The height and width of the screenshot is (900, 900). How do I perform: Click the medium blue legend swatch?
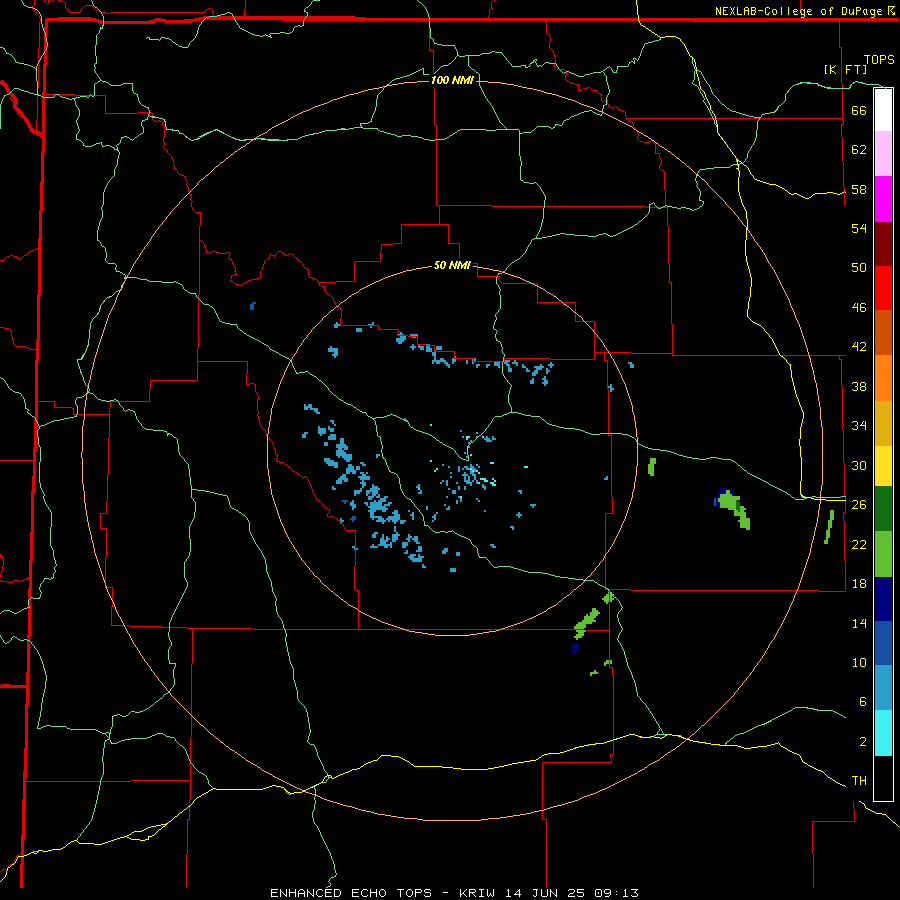pos(883,643)
